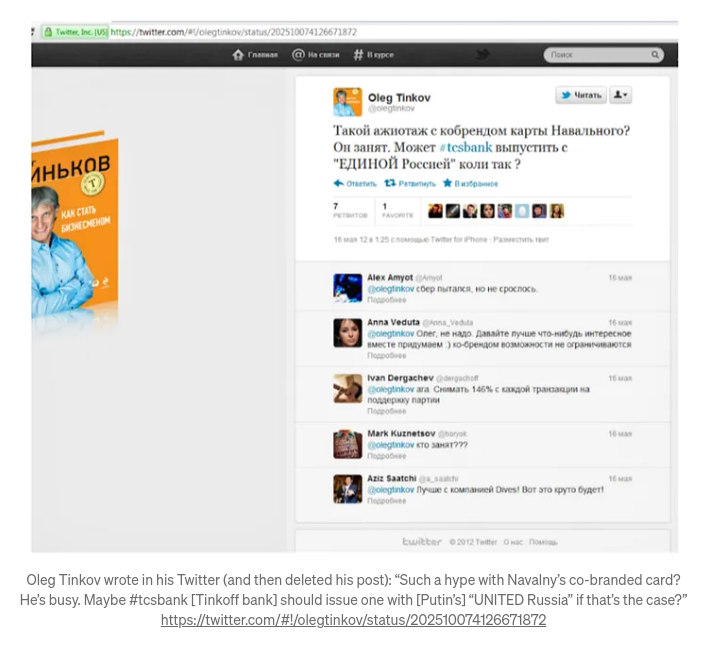Open the В курсе hashtag tab
722x656 pixels.
click(373, 55)
